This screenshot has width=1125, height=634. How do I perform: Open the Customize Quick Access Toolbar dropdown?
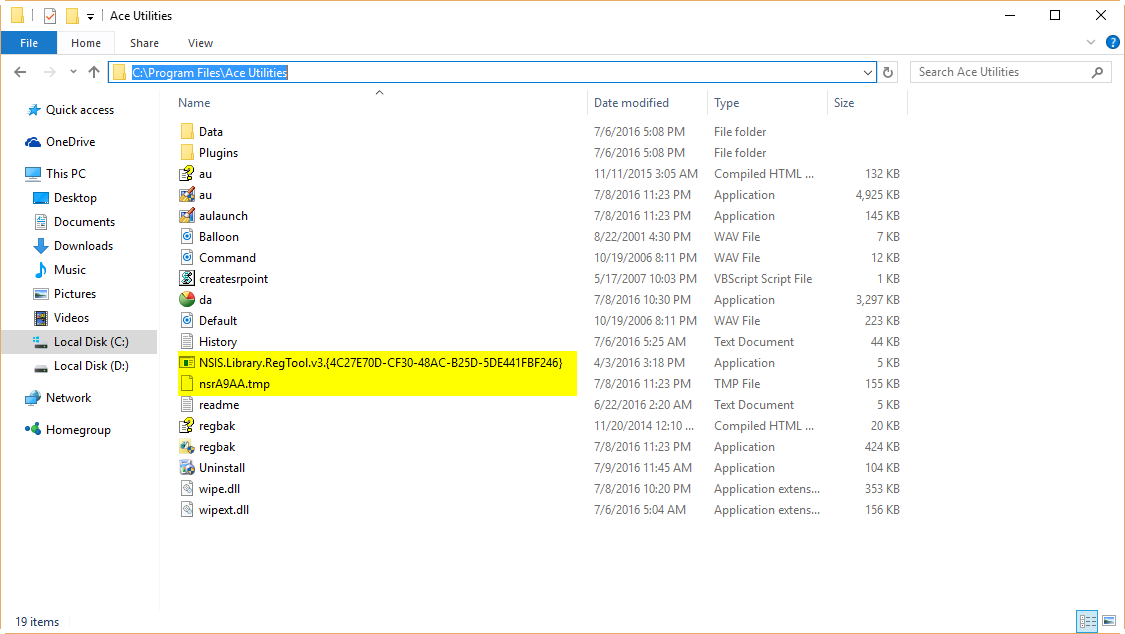pyautogui.click(x=90, y=16)
